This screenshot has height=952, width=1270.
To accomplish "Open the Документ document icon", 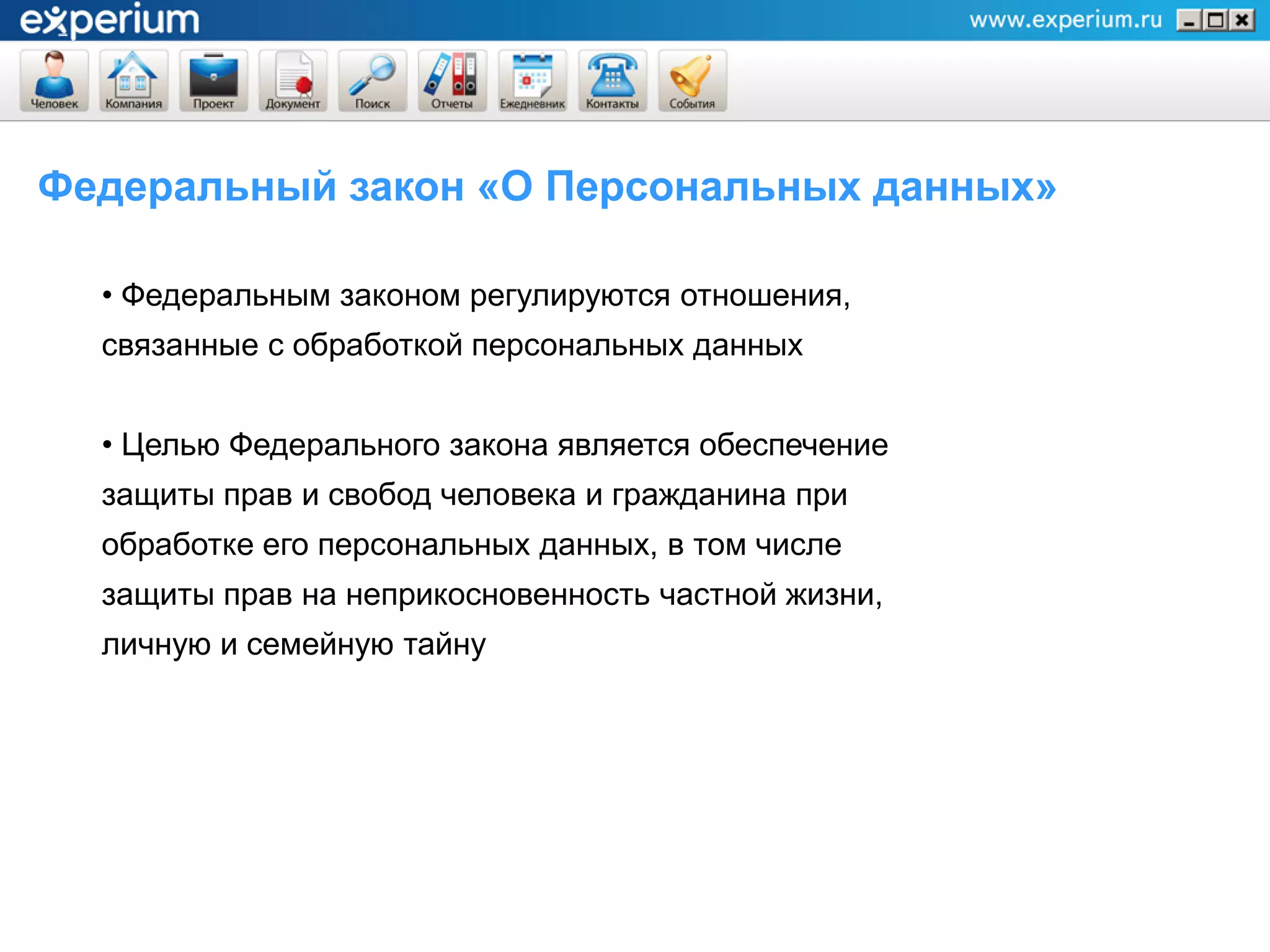I will [293, 75].
